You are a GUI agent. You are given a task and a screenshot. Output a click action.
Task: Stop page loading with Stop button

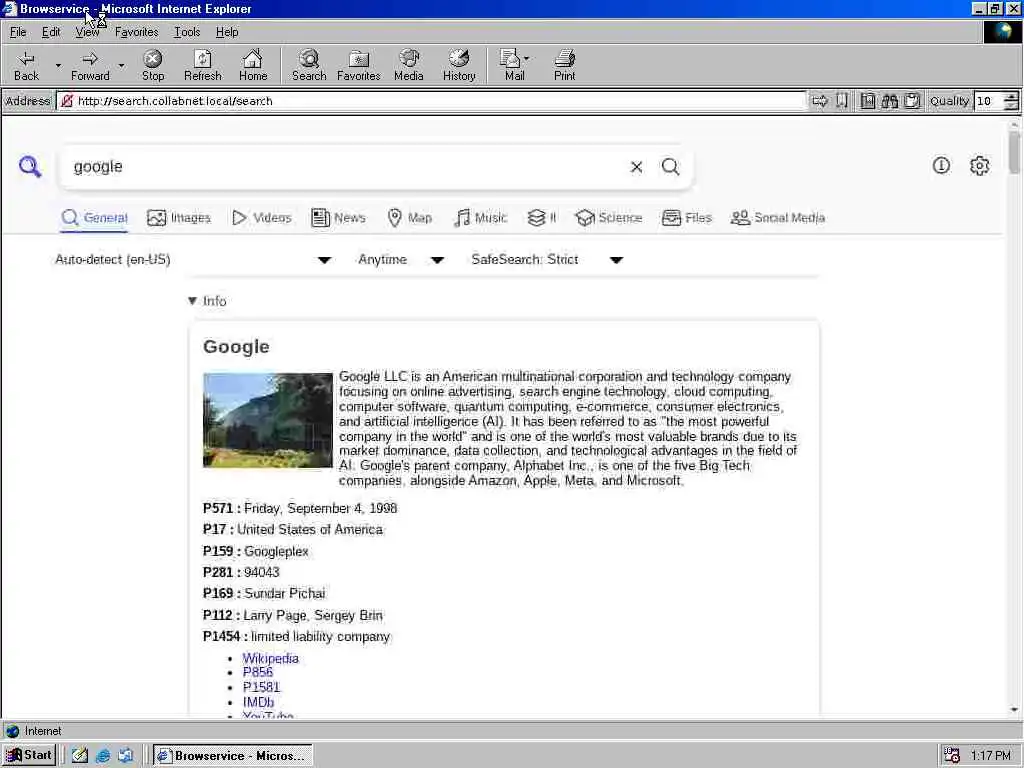coord(153,65)
